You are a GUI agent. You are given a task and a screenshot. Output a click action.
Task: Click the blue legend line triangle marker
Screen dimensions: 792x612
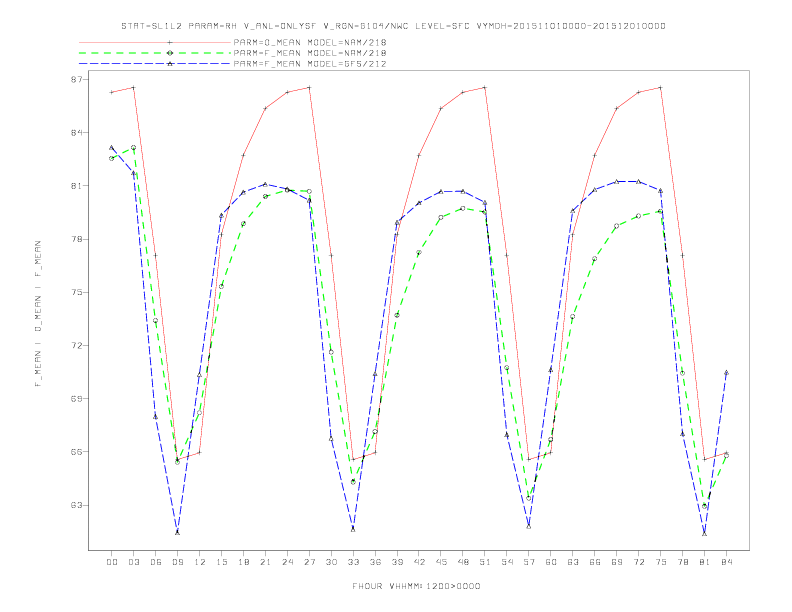point(170,64)
